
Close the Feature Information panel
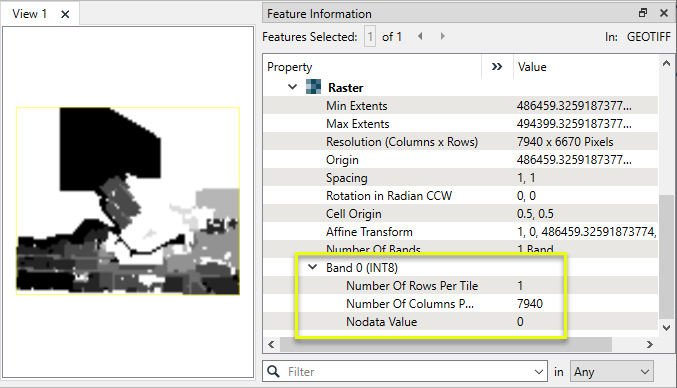pos(664,13)
